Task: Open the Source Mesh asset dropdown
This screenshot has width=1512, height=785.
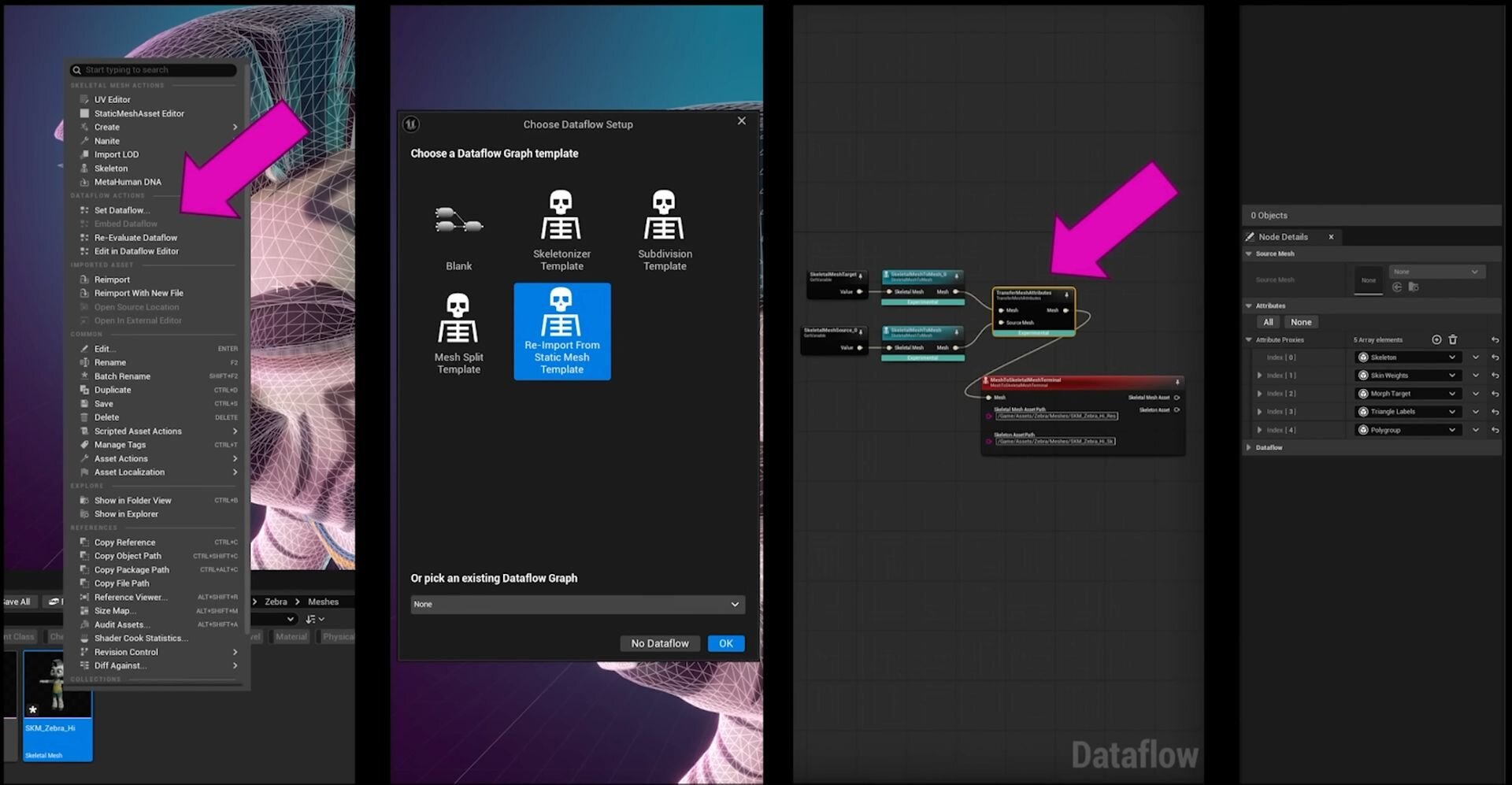Action: coord(1437,272)
